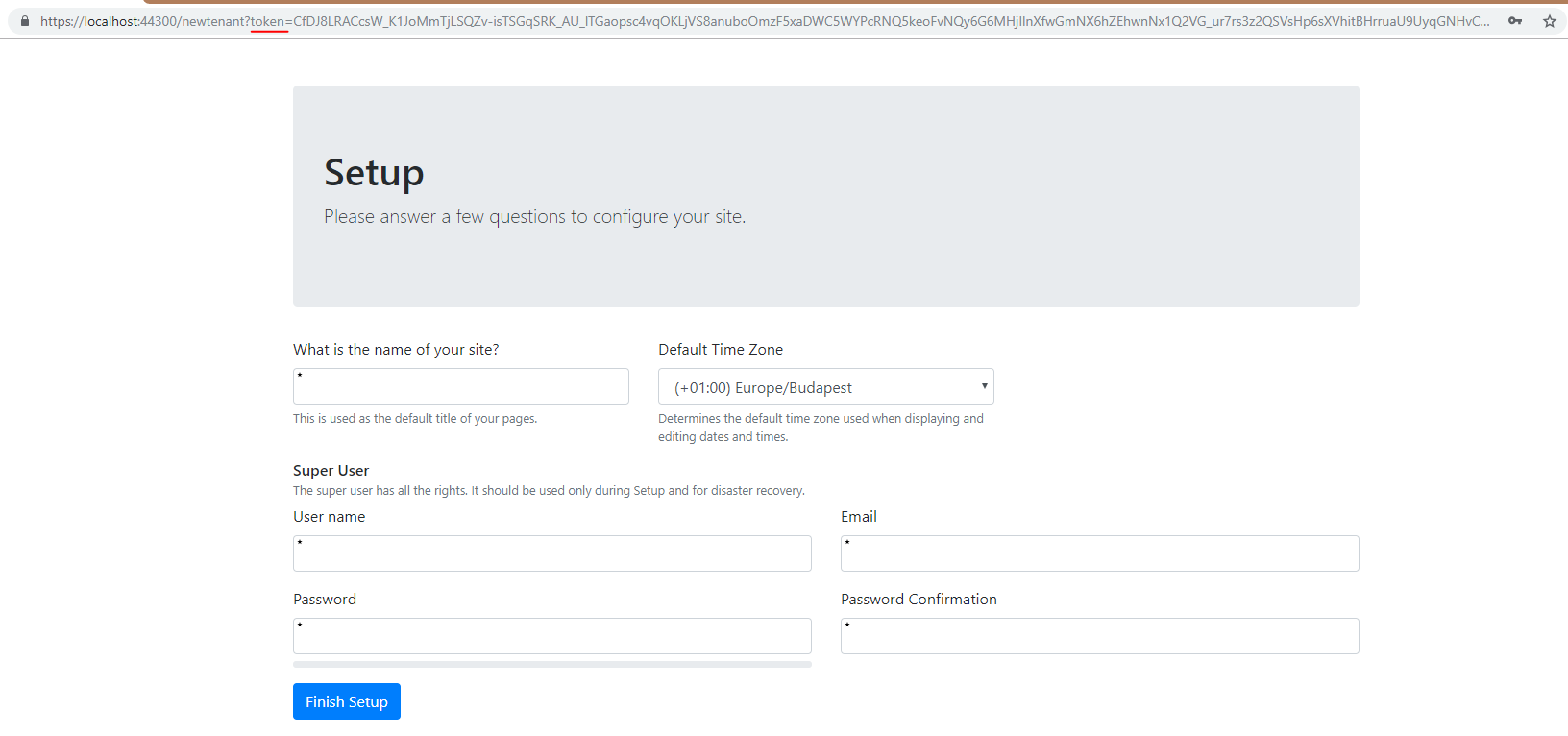1568x736 pixels.
Task: Click the Finish Setup button
Action: [347, 701]
